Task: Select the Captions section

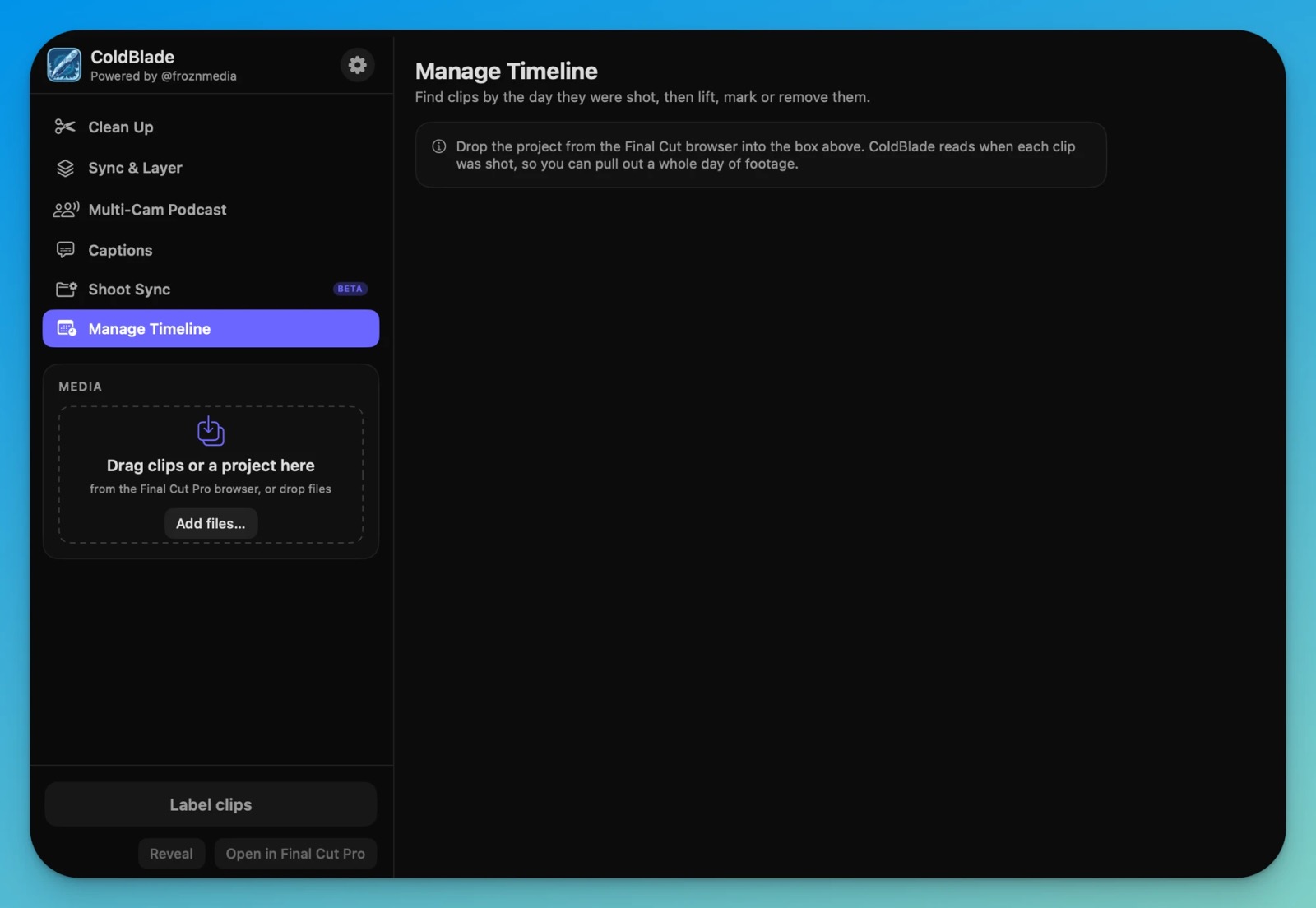Action: 211,250
